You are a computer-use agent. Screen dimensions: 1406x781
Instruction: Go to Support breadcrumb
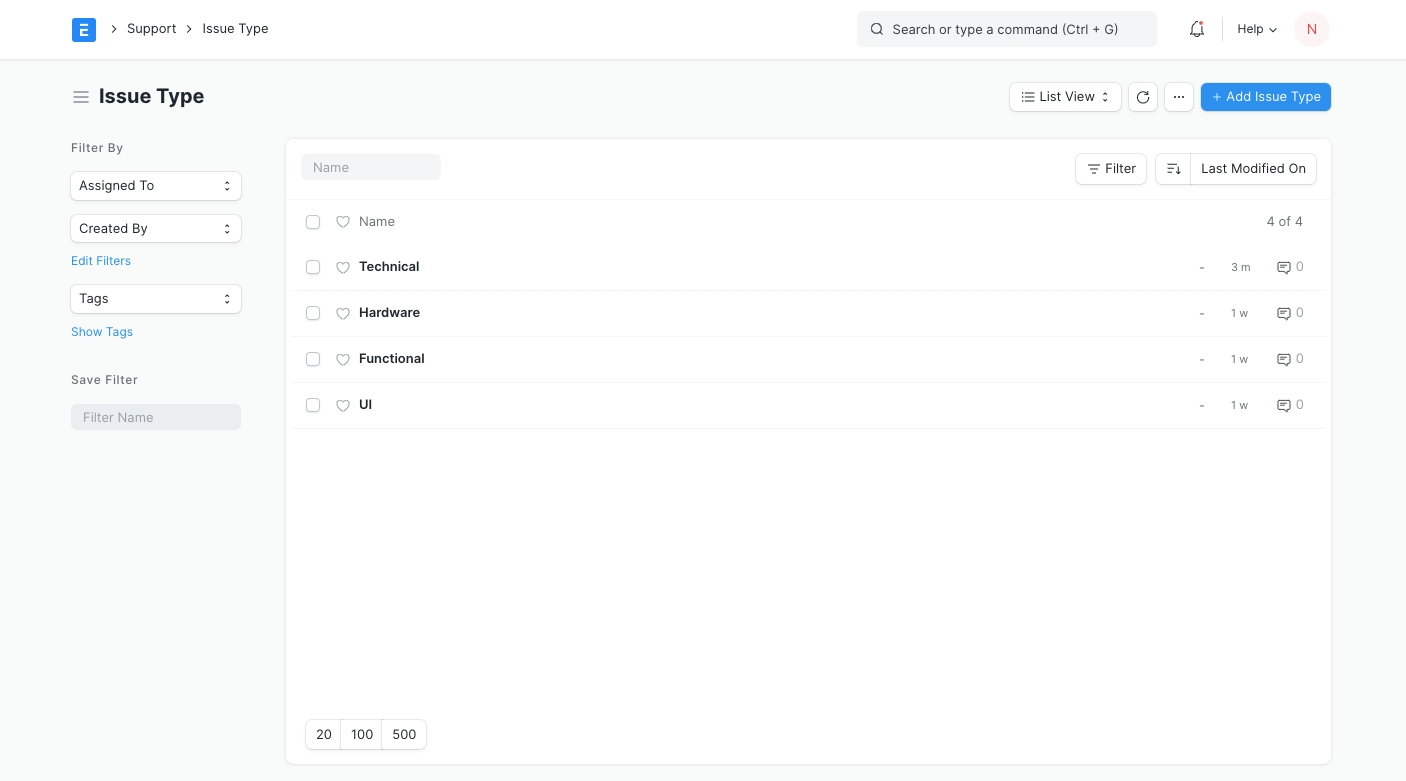point(151,29)
